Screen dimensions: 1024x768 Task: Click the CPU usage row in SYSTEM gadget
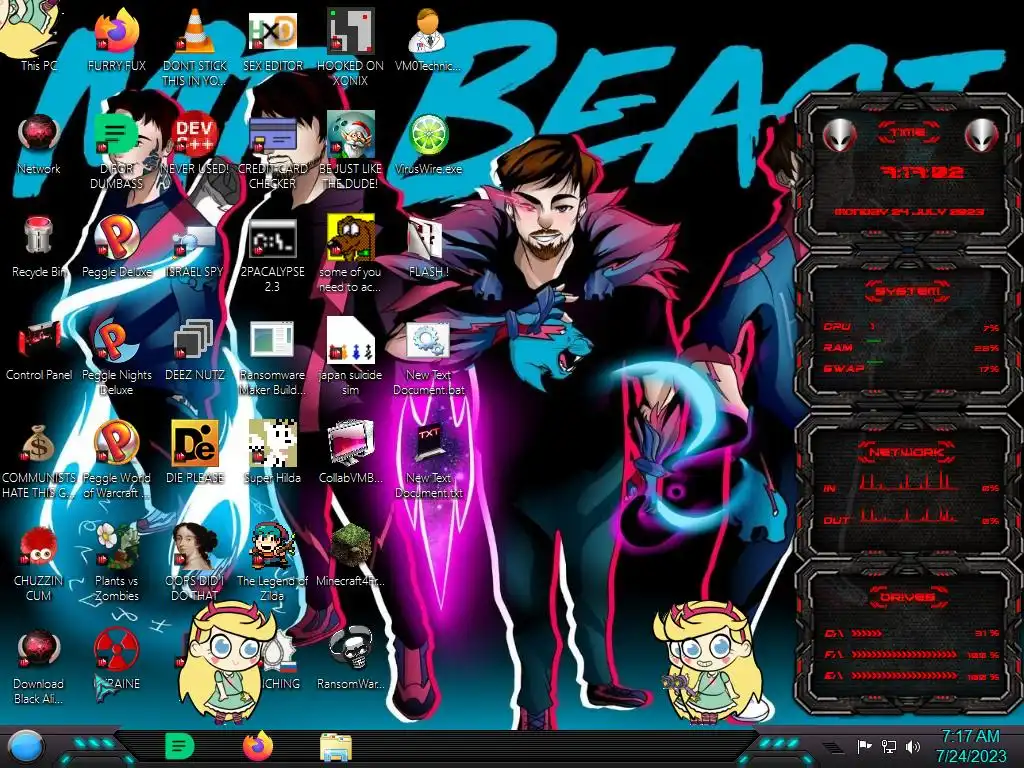(911, 327)
